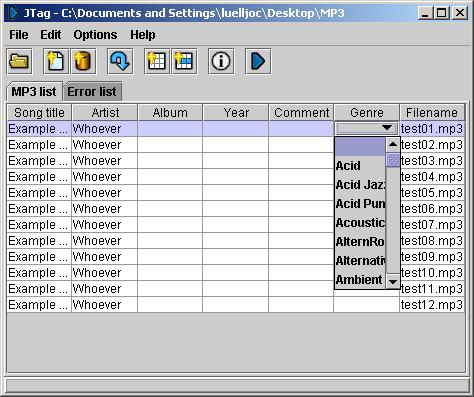Screen dimensions: 474x397
Task: Select Ambient from the genre list
Action: pyautogui.click(x=360, y=279)
